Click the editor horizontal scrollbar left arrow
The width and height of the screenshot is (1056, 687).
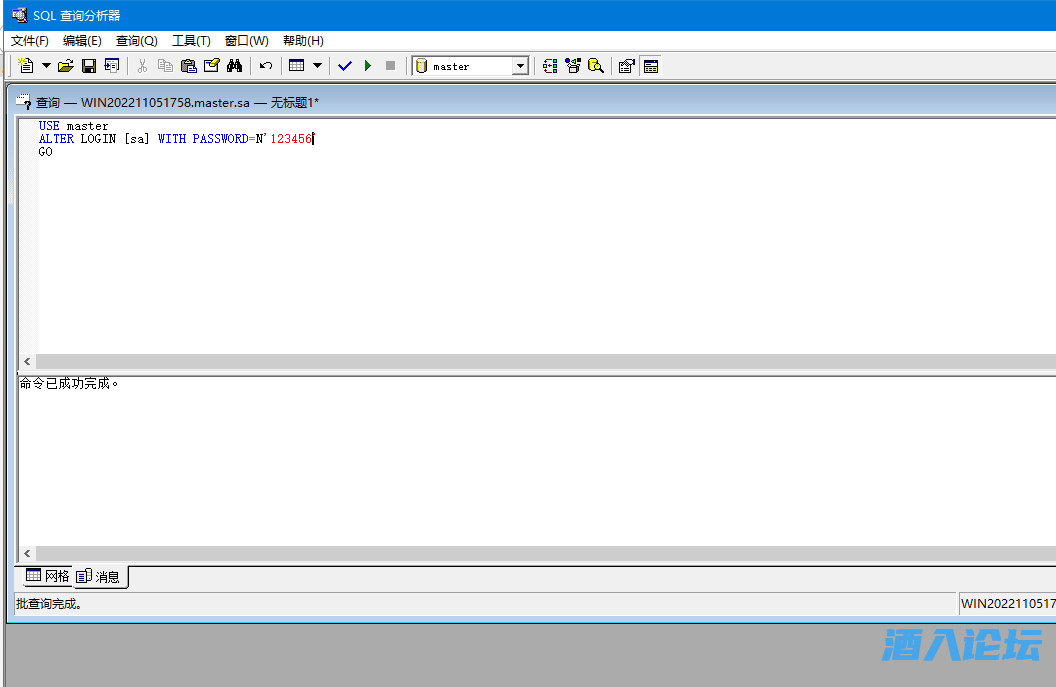click(x=27, y=362)
